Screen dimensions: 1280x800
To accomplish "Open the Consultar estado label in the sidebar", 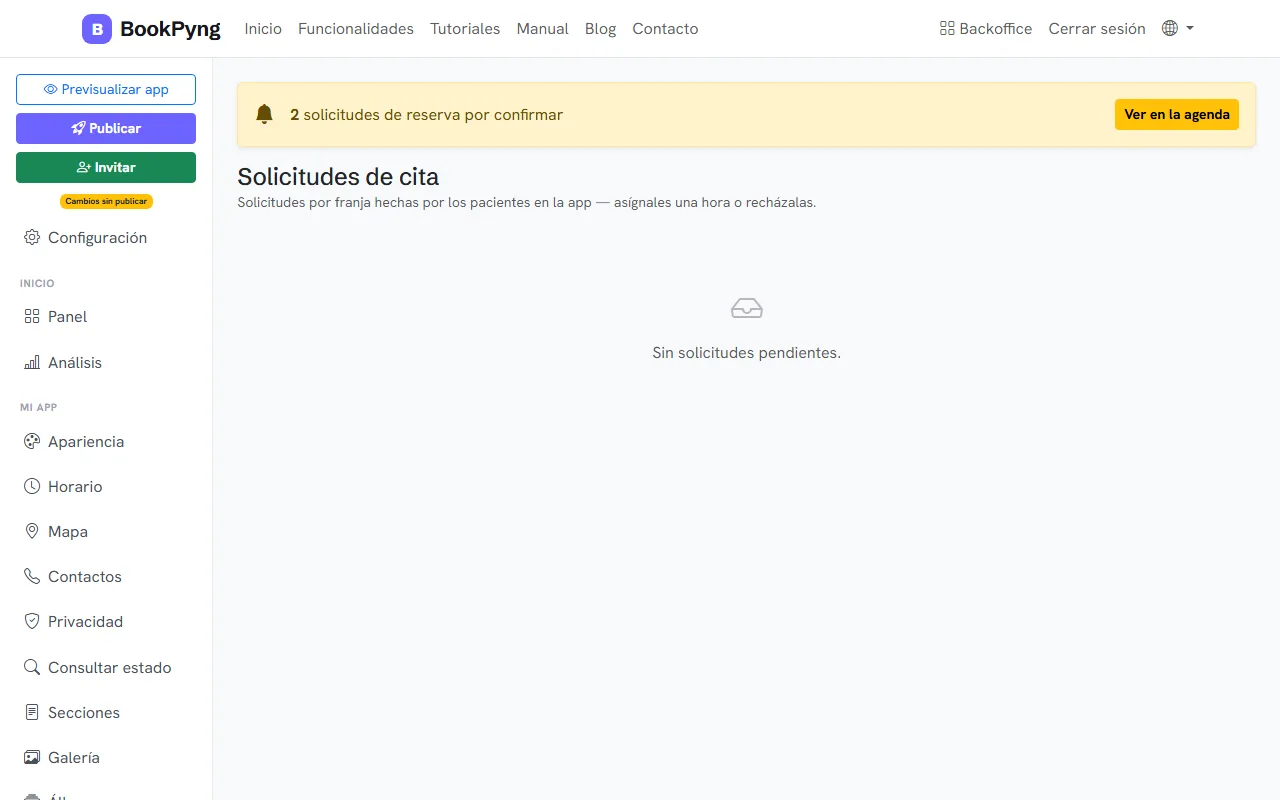I will 110,667.
